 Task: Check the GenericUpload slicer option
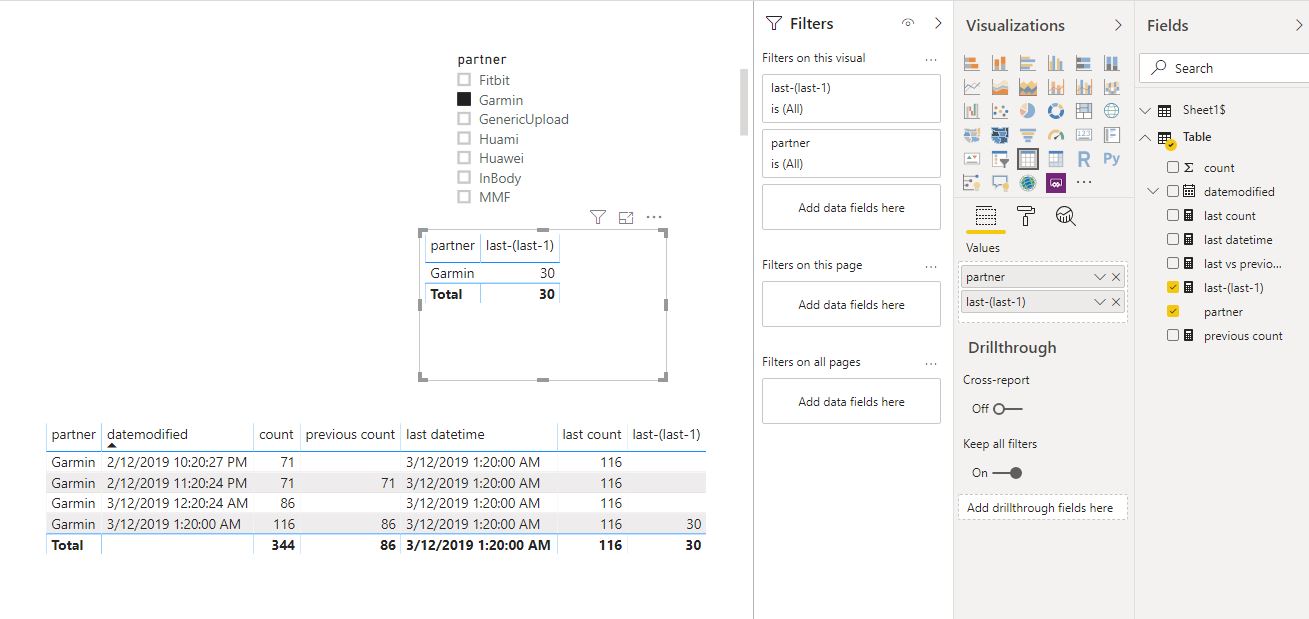464,119
